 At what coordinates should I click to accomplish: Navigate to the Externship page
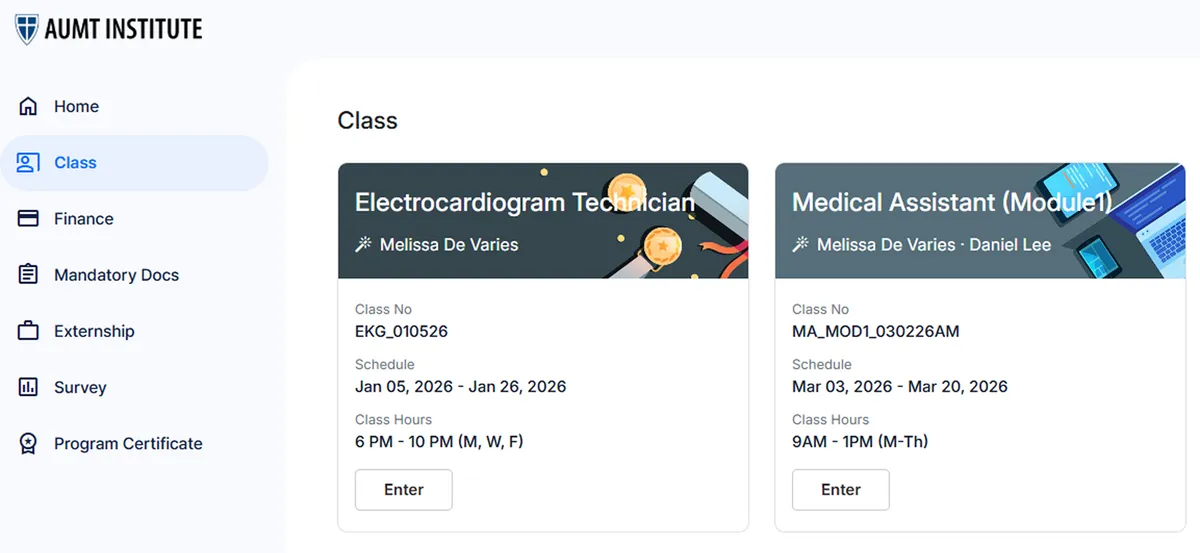click(94, 331)
